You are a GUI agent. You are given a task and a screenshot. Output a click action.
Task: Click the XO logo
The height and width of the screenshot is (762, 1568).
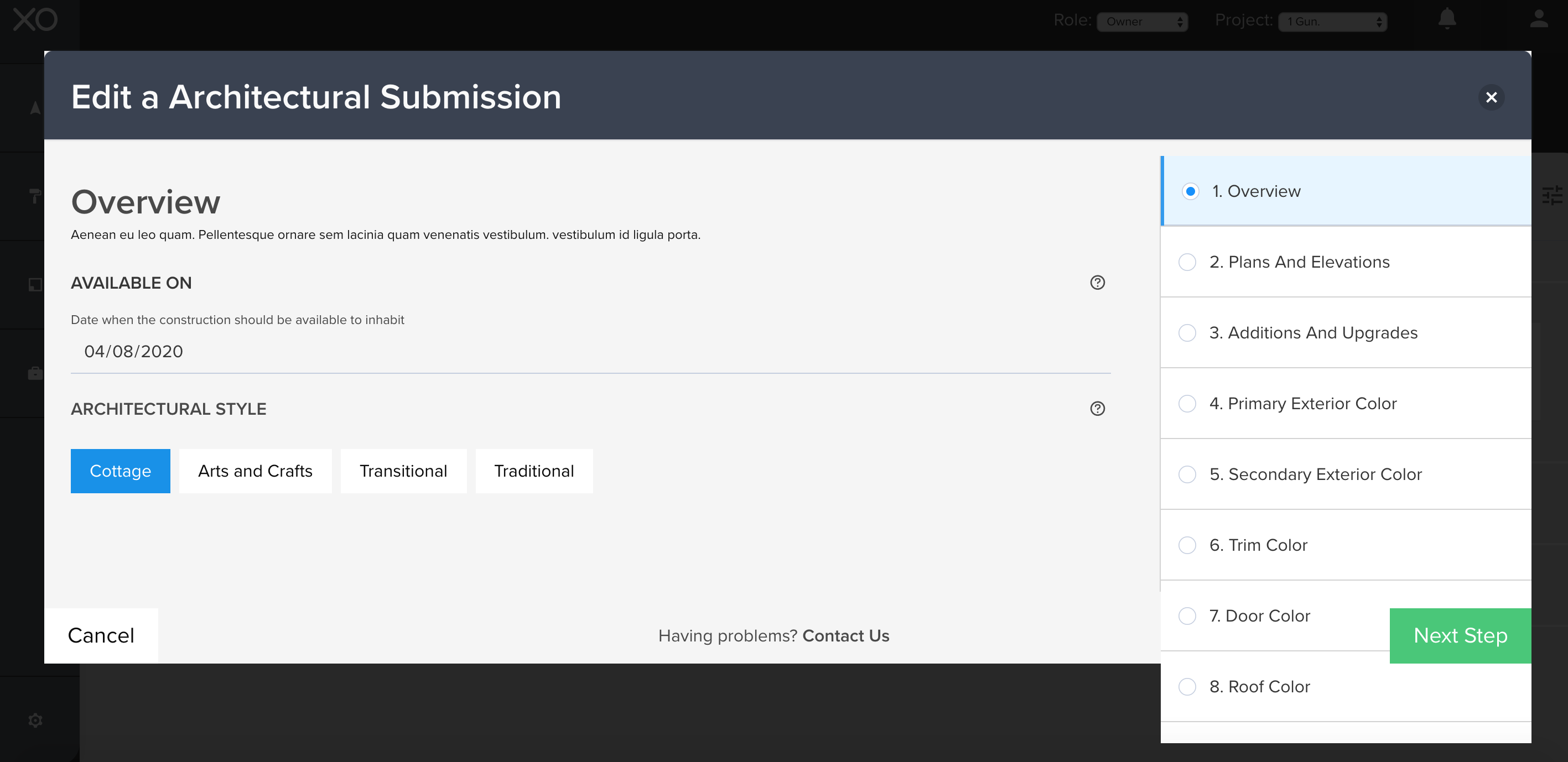tap(35, 20)
